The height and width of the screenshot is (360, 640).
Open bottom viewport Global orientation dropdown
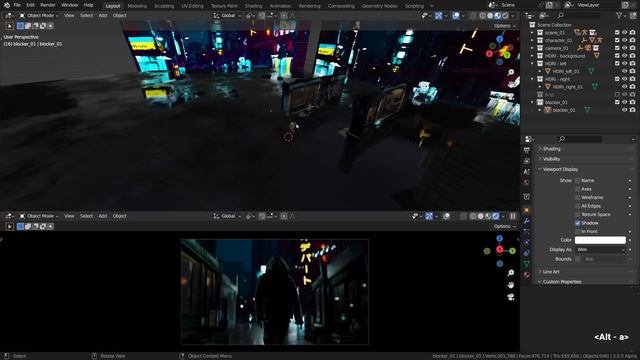click(x=227, y=216)
